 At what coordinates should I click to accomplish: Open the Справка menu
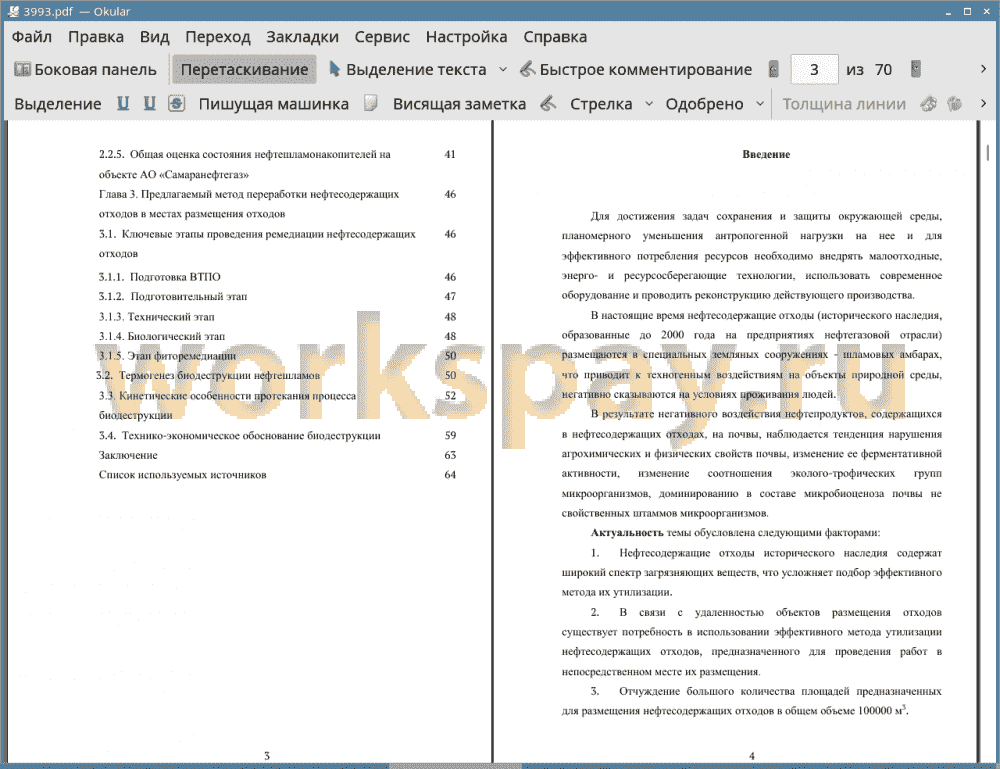(555, 37)
